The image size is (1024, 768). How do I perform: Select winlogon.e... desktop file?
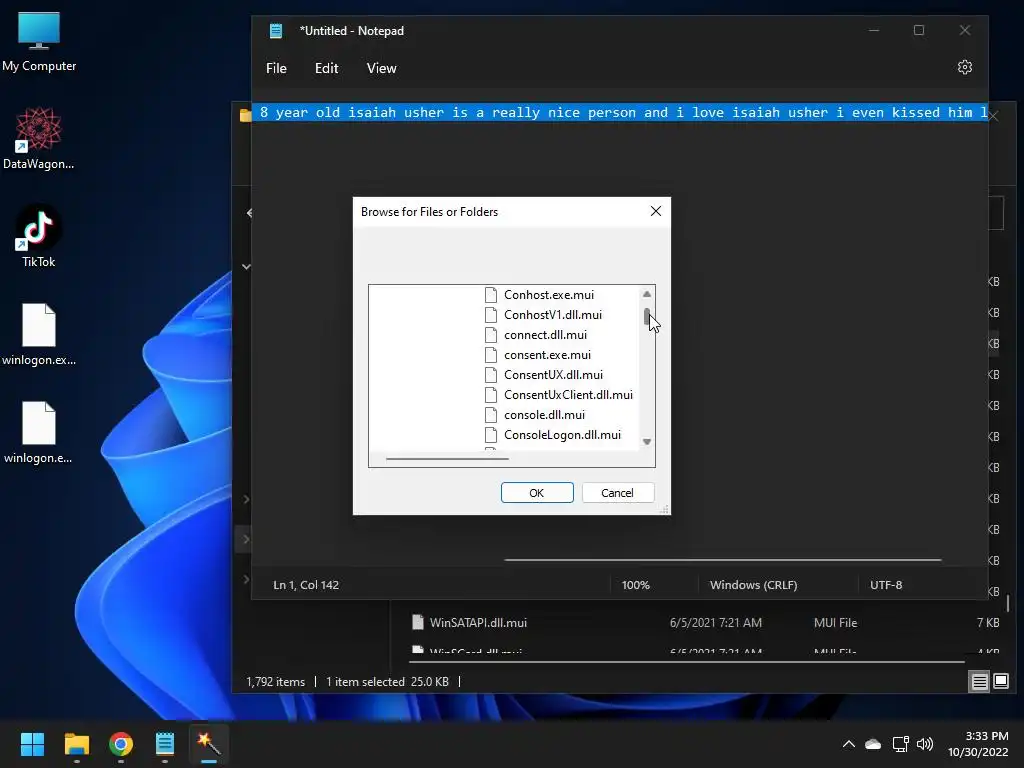coord(39,432)
